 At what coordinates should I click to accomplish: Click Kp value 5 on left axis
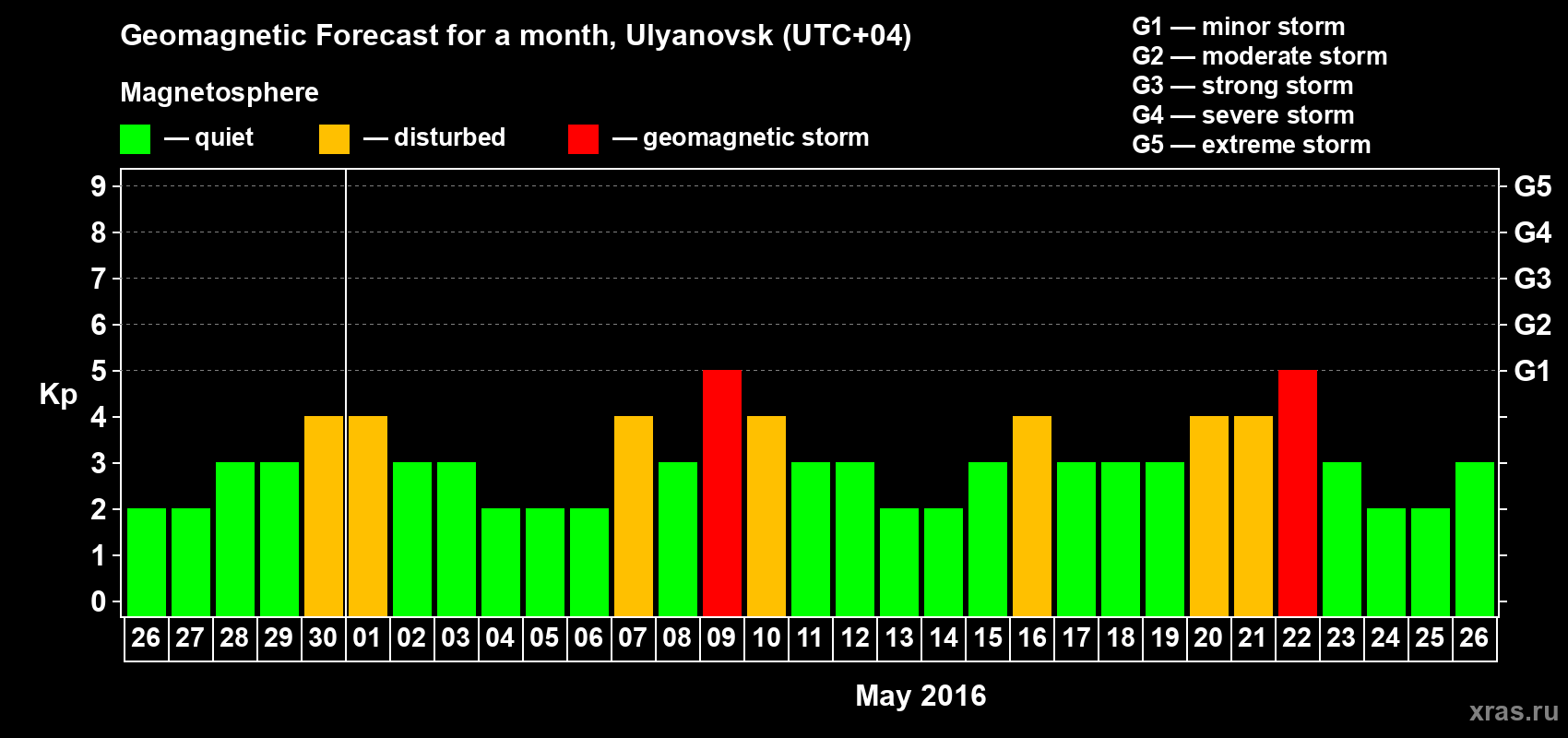(99, 371)
